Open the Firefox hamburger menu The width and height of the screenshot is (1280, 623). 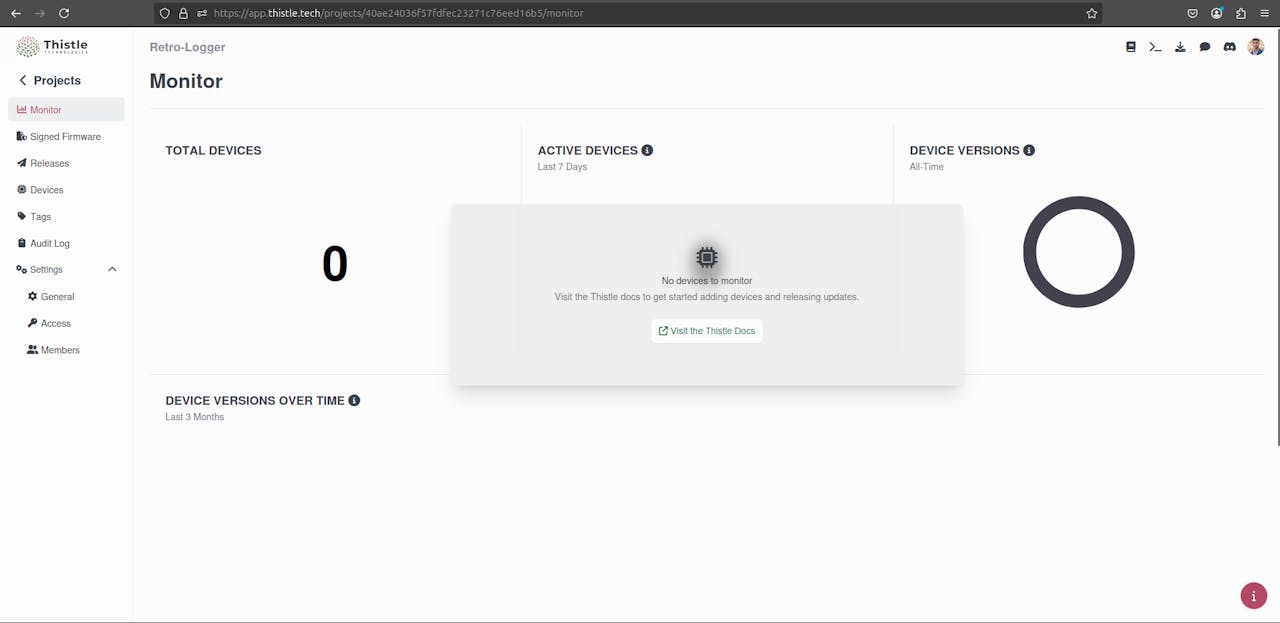point(1265,13)
